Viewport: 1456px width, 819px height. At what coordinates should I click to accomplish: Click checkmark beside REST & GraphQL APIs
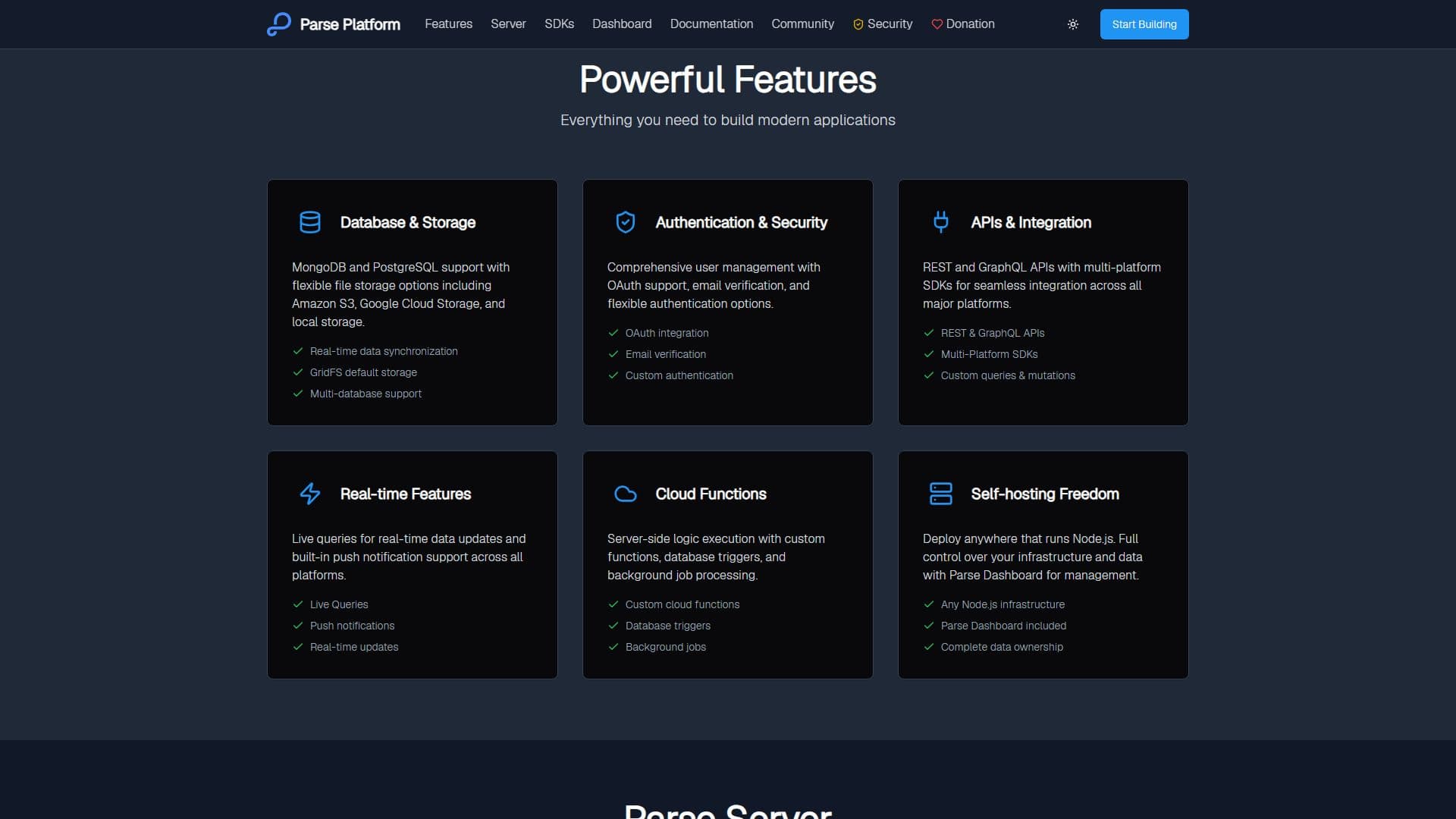pos(929,333)
